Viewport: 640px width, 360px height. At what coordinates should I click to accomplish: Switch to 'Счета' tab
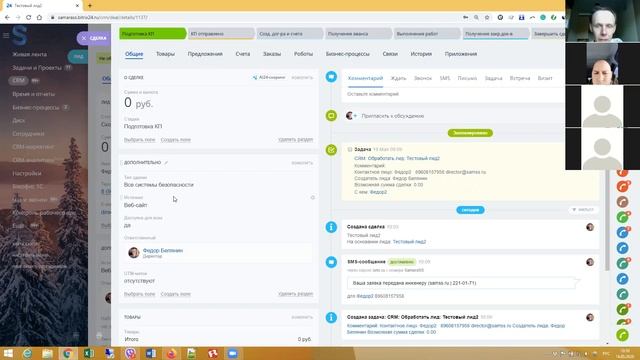coord(242,54)
